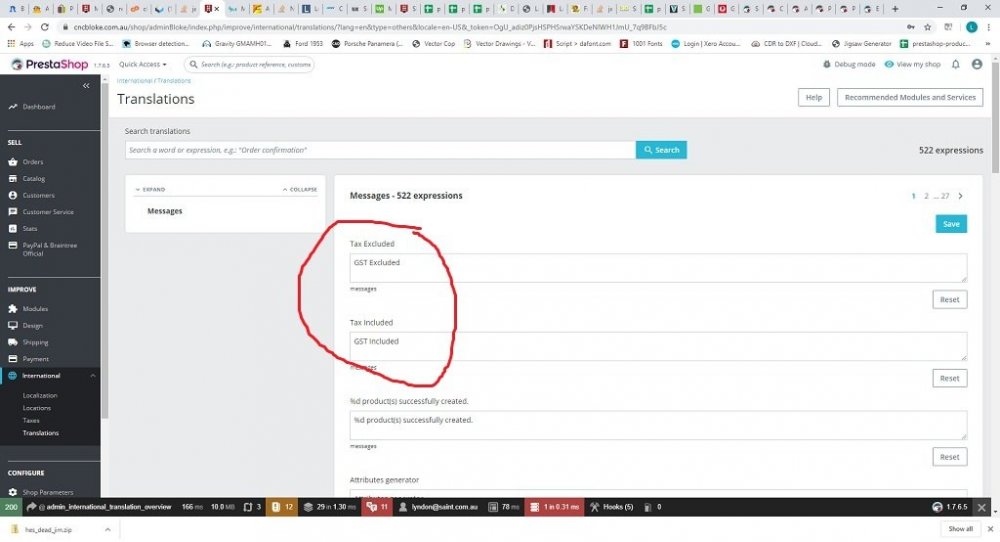Click next page chevron in pagination
The width and height of the screenshot is (1000, 542).
coord(960,196)
